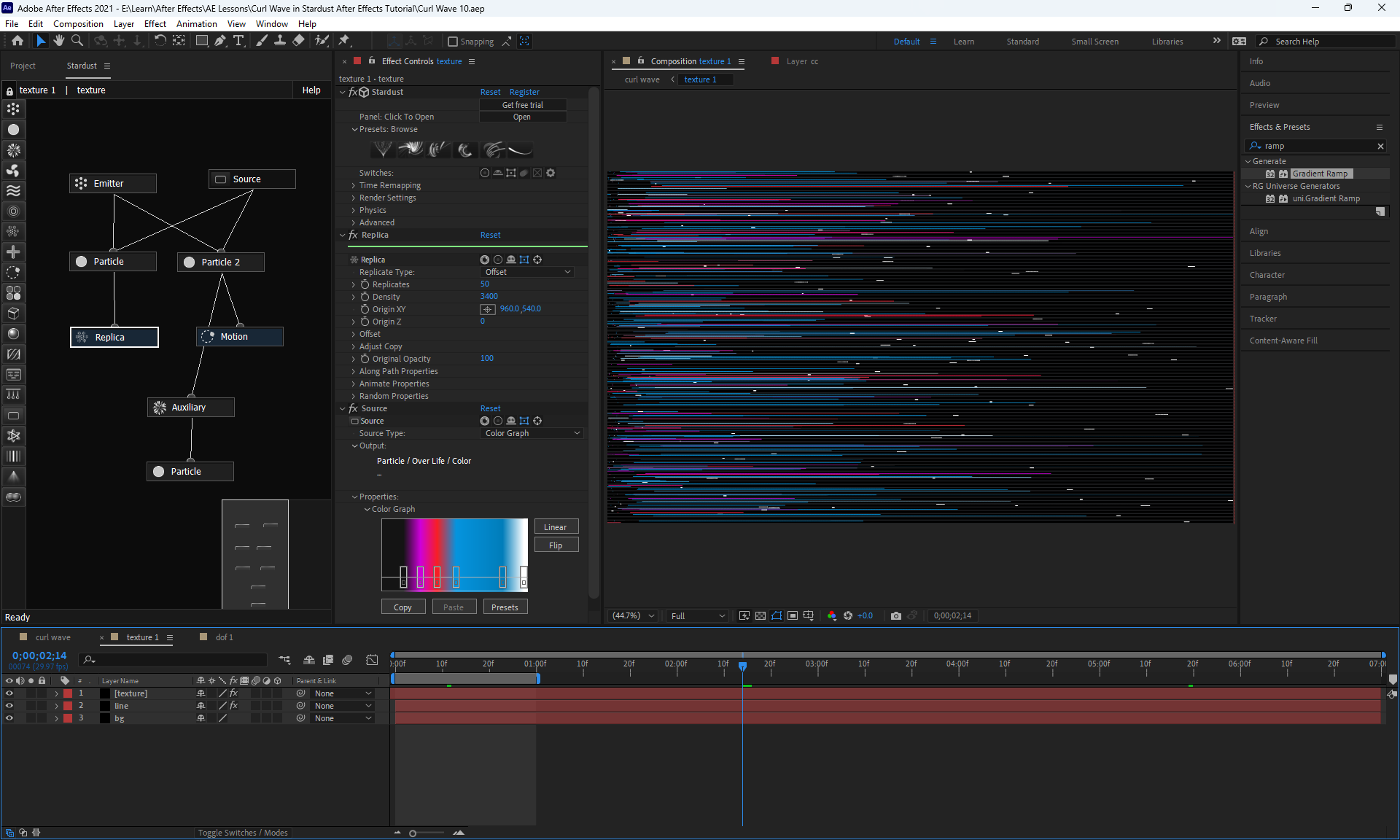Select the Zoom tool magnifier
This screenshot has height=840, width=1400.
click(x=77, y=41)
